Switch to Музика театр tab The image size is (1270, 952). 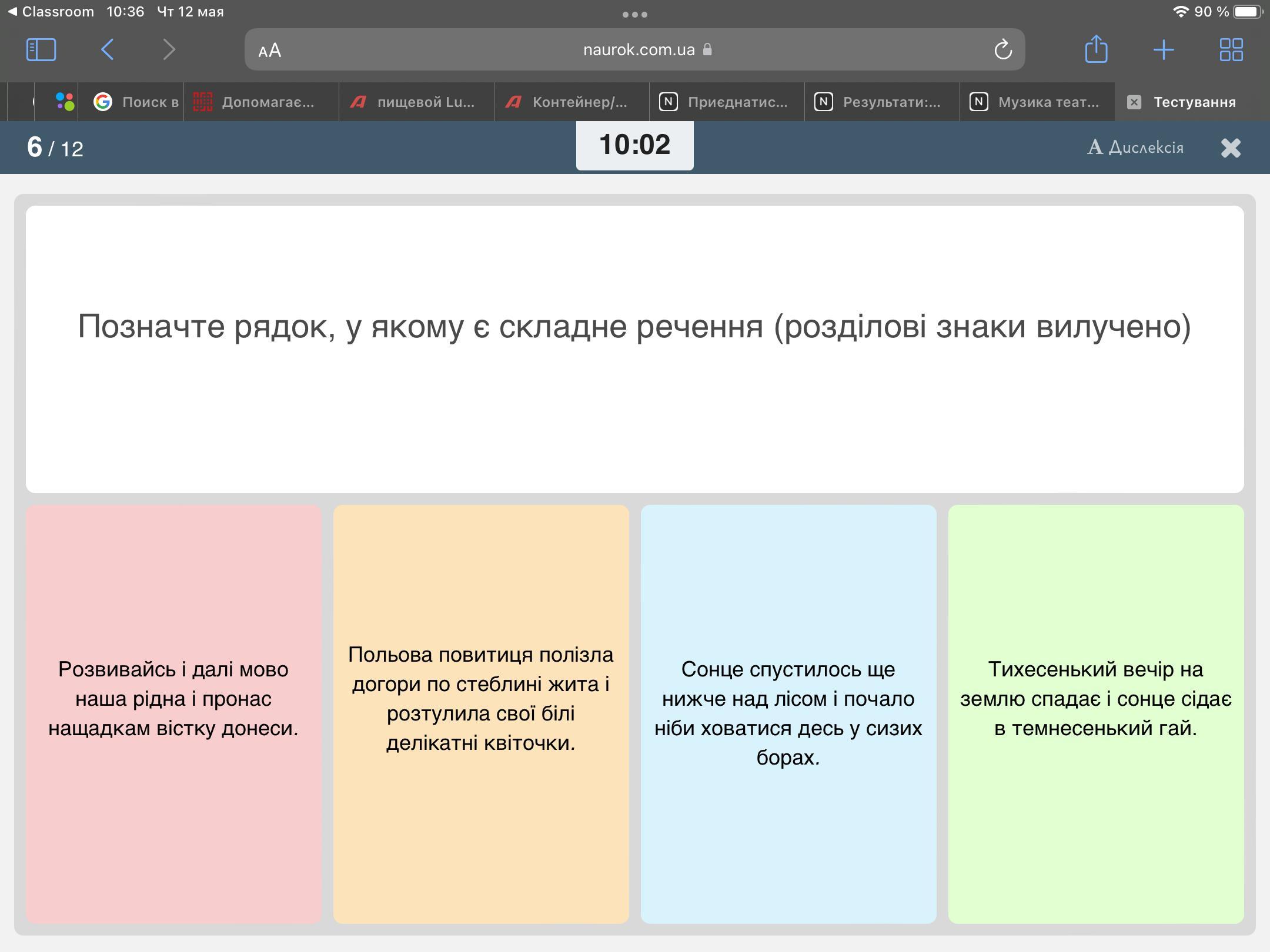1036,102
